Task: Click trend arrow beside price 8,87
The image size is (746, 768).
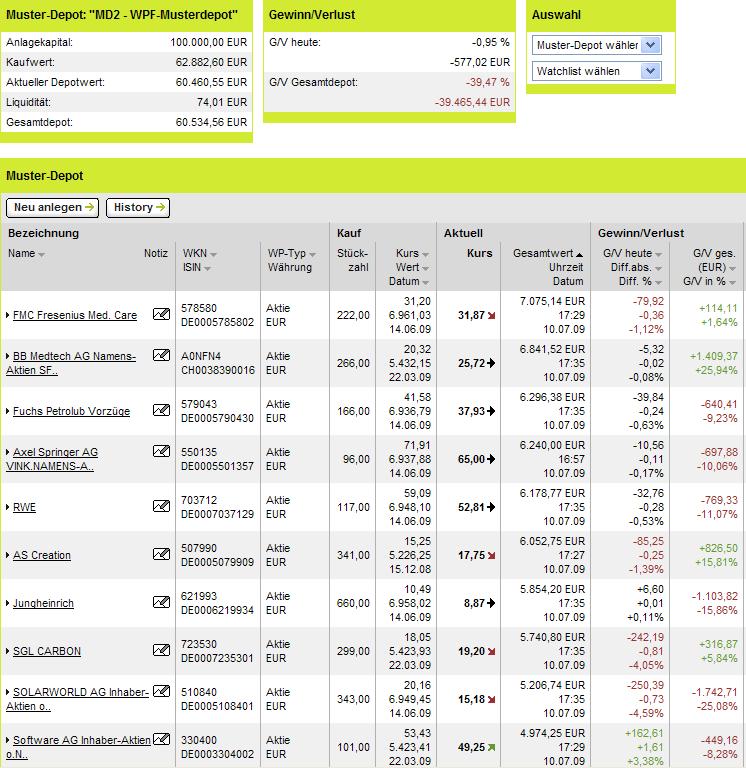Action: click(491, 603)
